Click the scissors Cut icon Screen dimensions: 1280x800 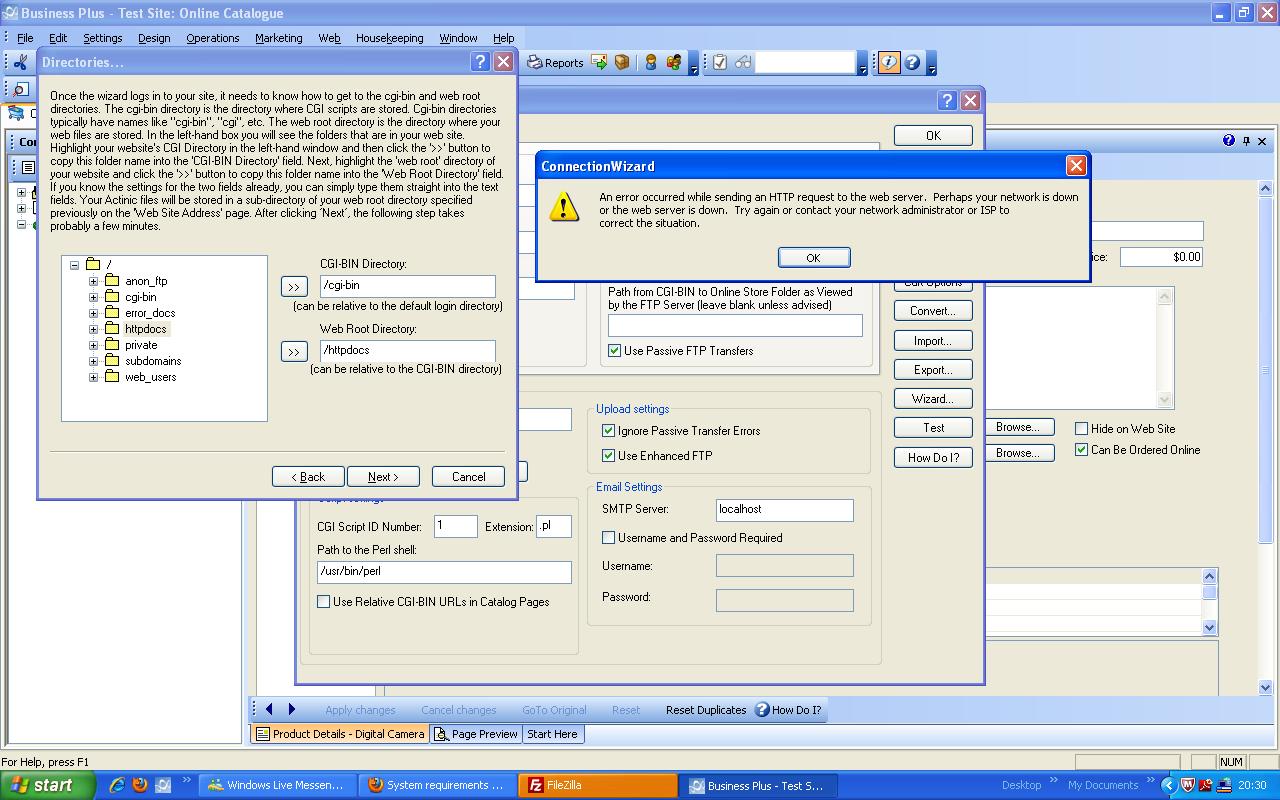pos(20,63)
